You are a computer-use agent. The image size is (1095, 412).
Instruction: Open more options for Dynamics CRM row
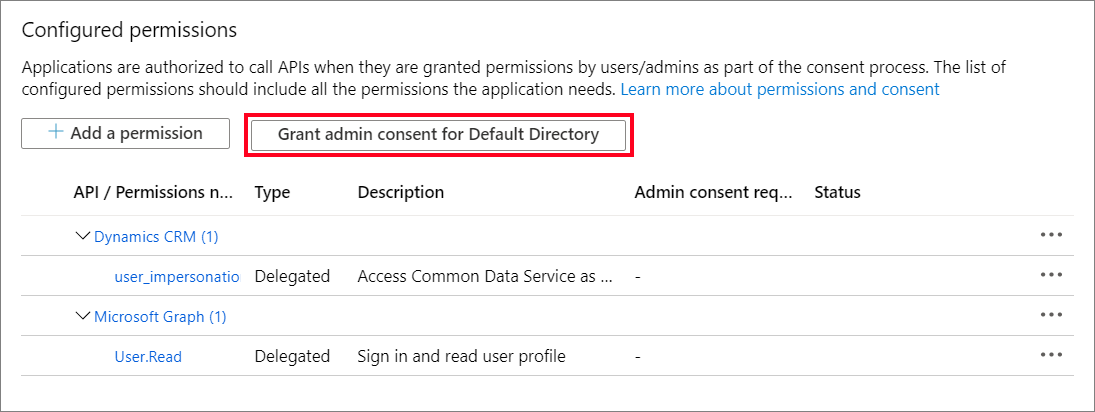(1050, 236)
